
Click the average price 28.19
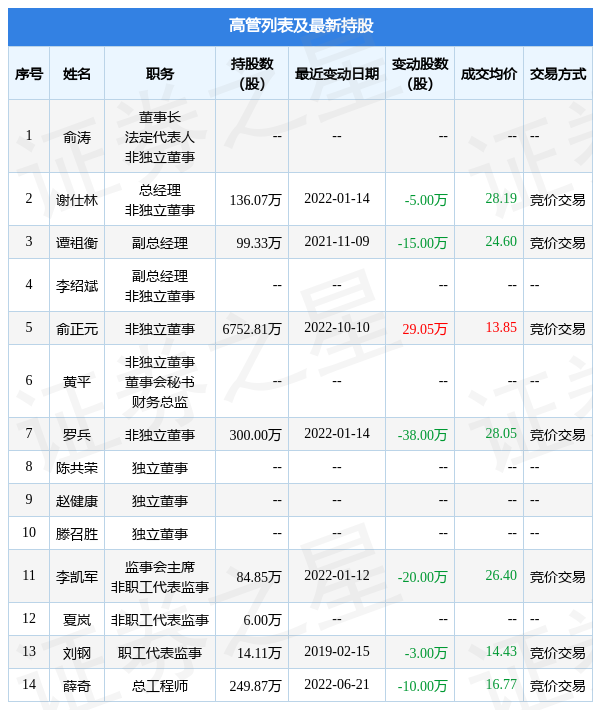click(x=501, y=198)
